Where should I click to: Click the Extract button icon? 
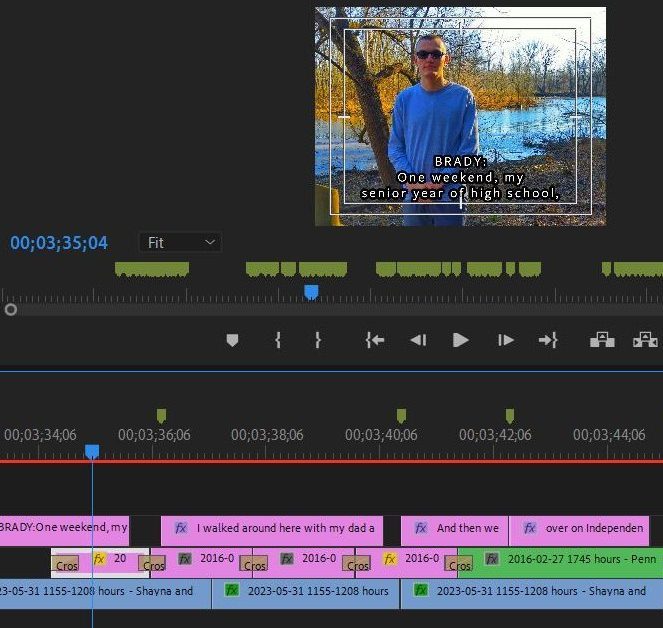pos(645,340)
